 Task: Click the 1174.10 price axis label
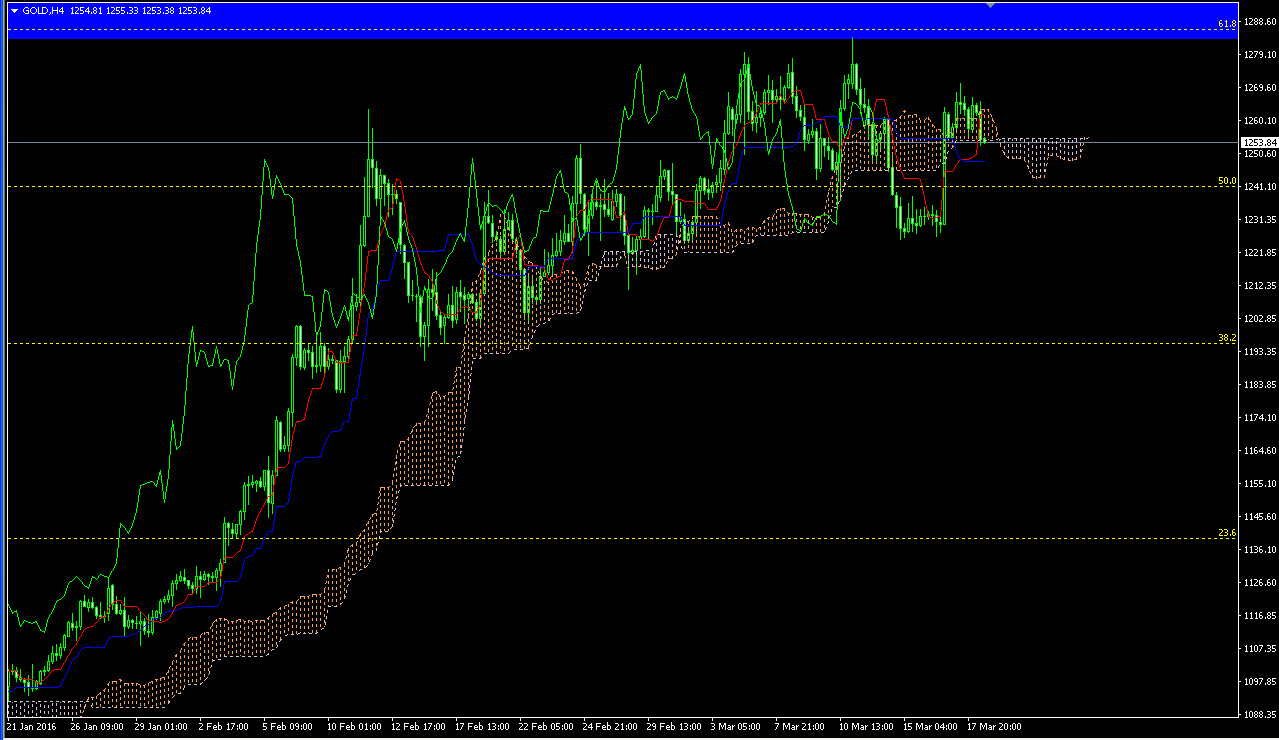point(1260,418)
